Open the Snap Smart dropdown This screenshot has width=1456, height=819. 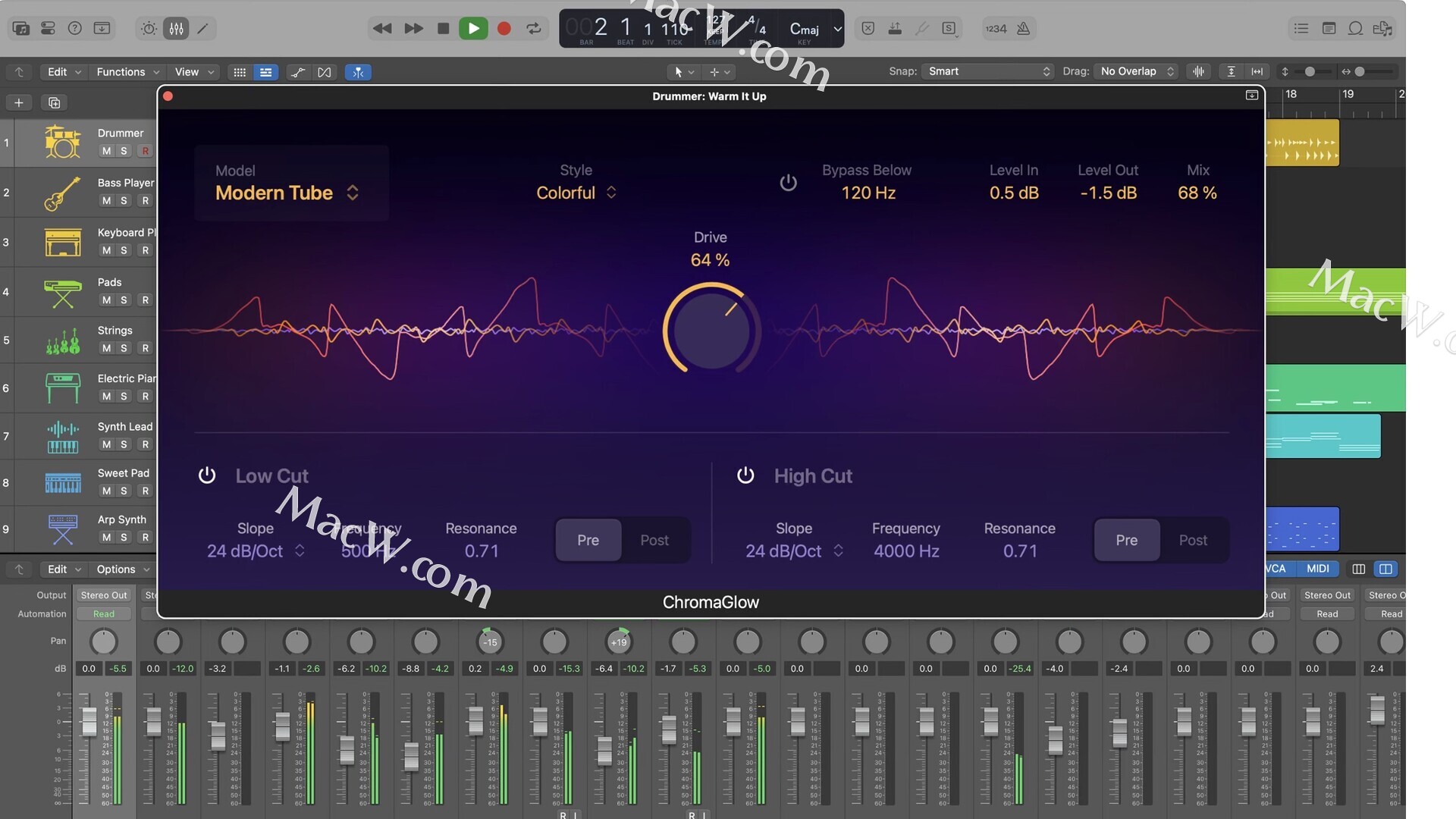[x=989, y=71]
